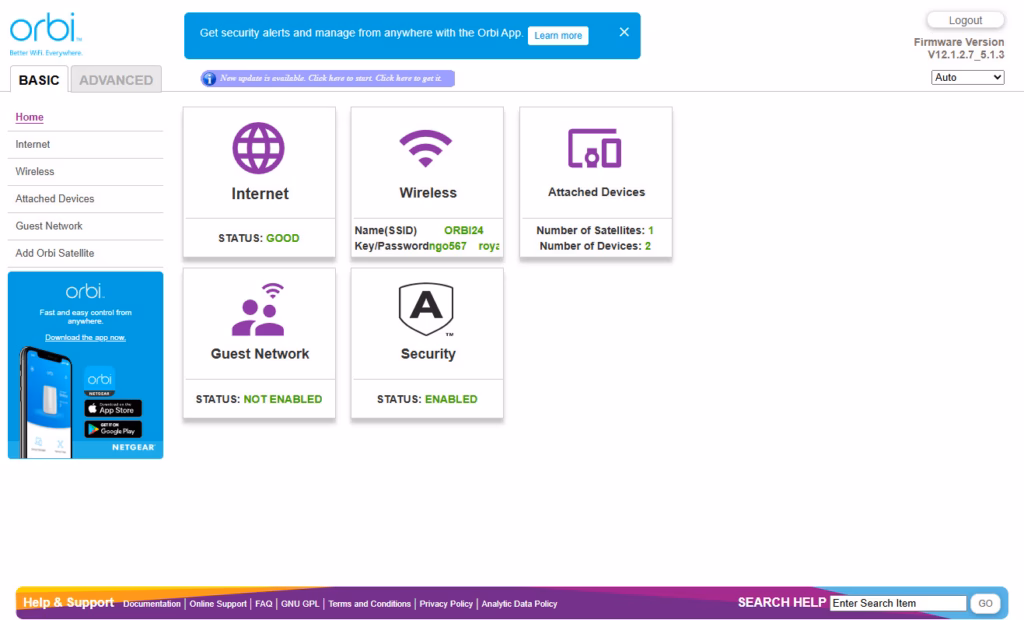The image size is (1024, 620).
Task: Dismiss the Orbi App banner with the X
Action: coord(624,31)
